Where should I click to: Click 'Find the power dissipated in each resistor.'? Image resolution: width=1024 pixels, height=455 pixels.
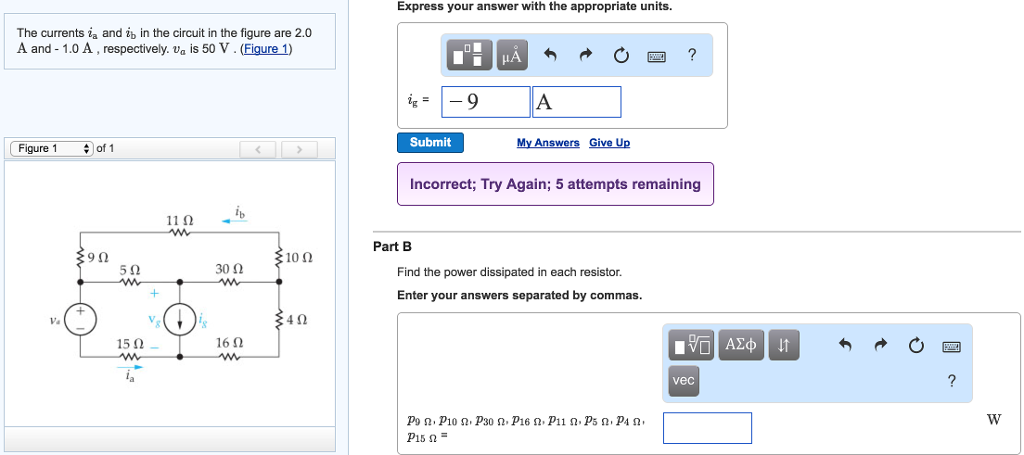tap(509, 272)
